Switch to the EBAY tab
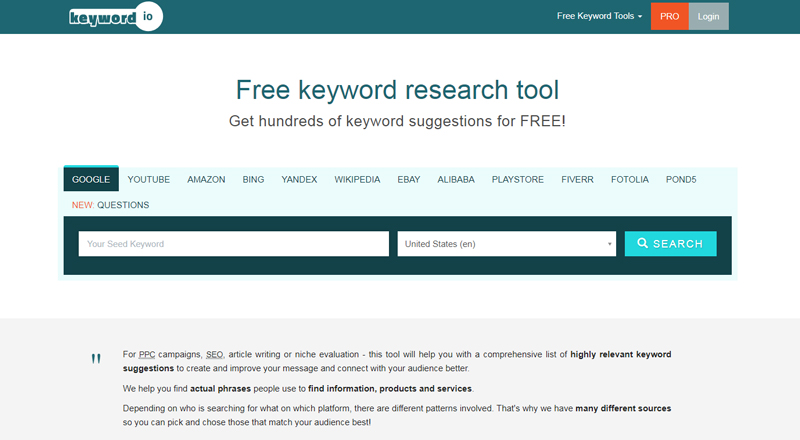Screen dimensions: 800x440 click(x=409, y=180)
